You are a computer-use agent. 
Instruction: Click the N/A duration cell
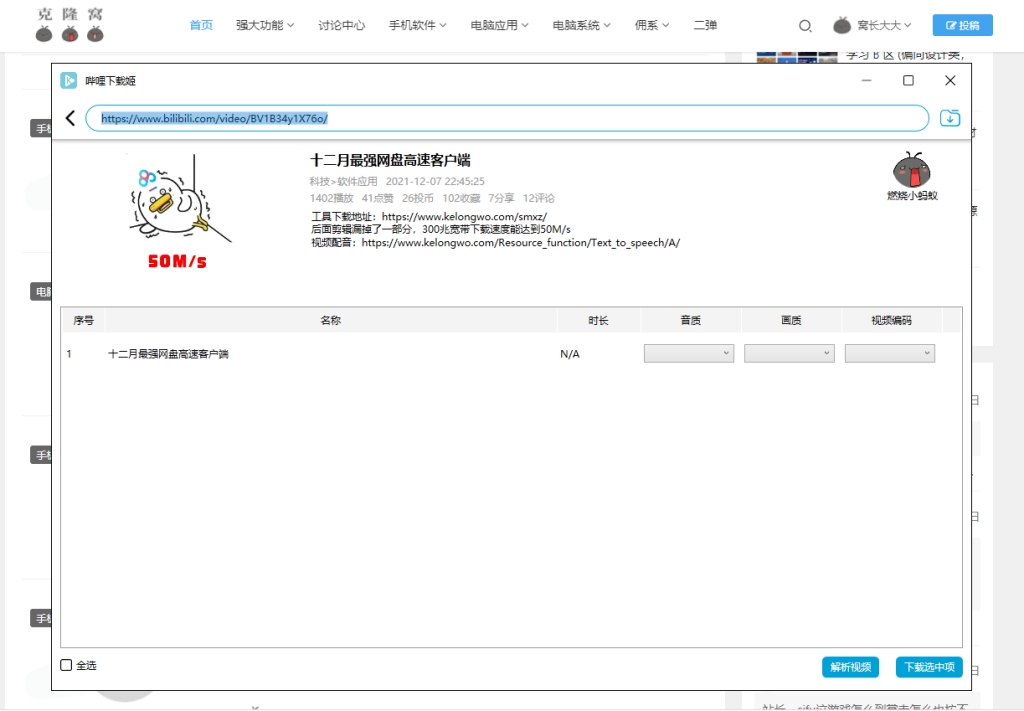click(570, 354)
